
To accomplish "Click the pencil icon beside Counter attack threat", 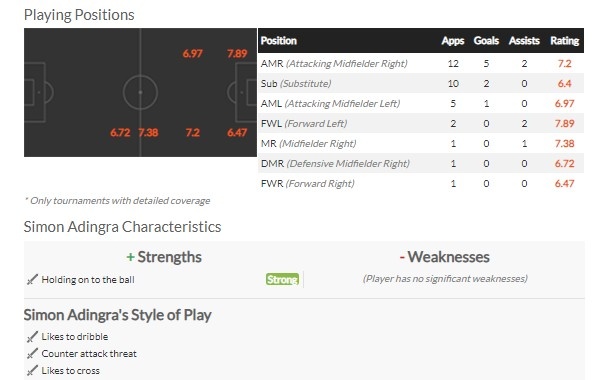I will click(32, 354).
